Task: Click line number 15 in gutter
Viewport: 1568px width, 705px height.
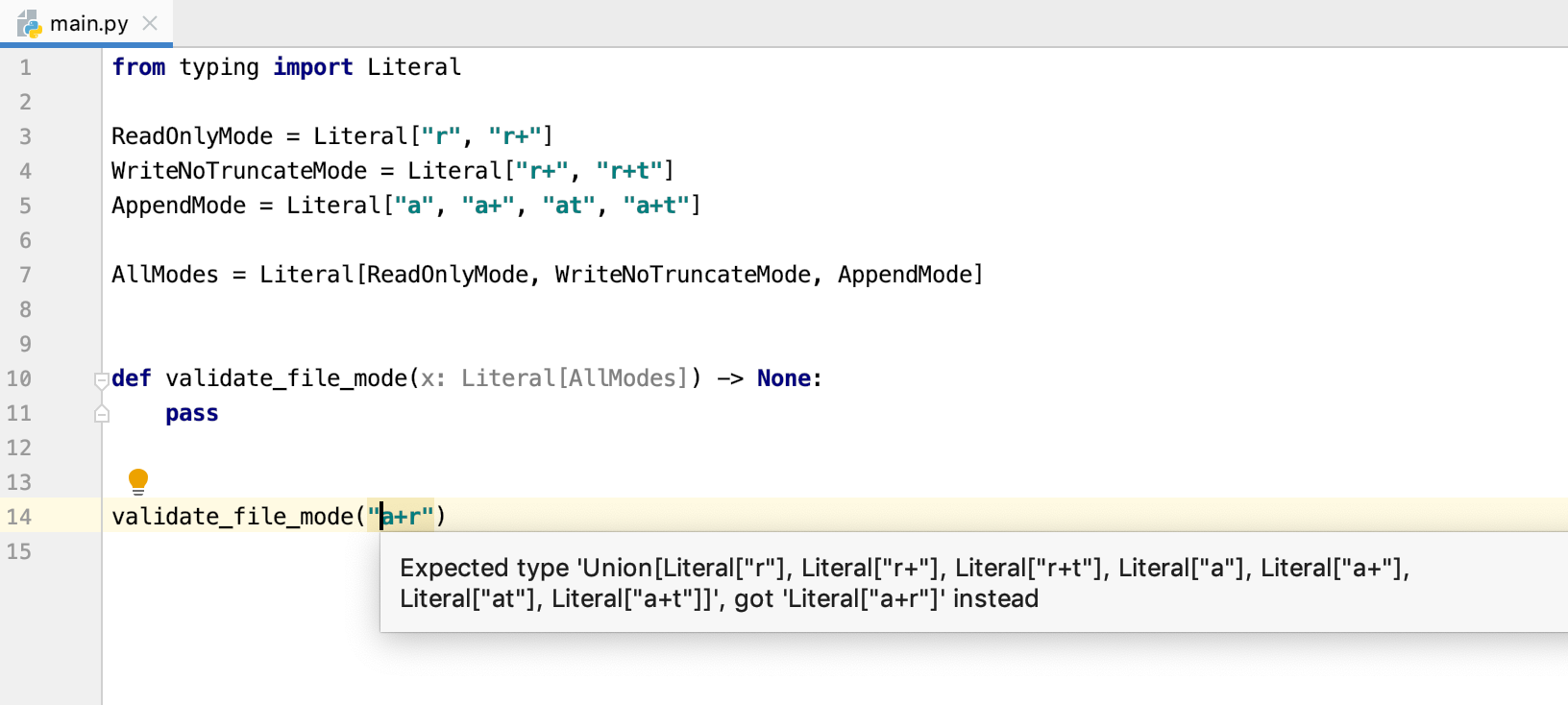Action: coord(19,551)
